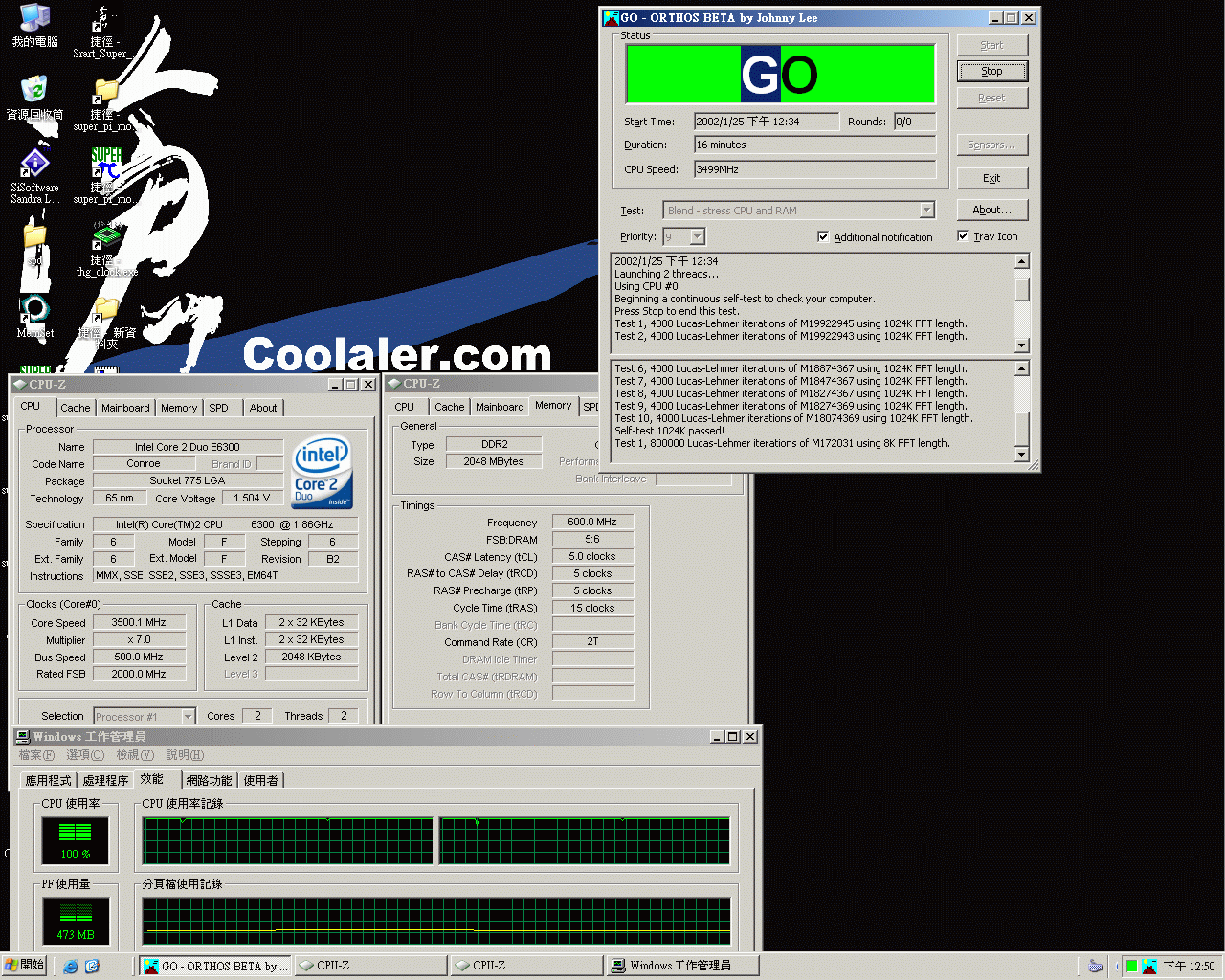Click the DRAM Frequency value 600.0 MHz
Screen dimensions: 1225x980
point(592,522)
